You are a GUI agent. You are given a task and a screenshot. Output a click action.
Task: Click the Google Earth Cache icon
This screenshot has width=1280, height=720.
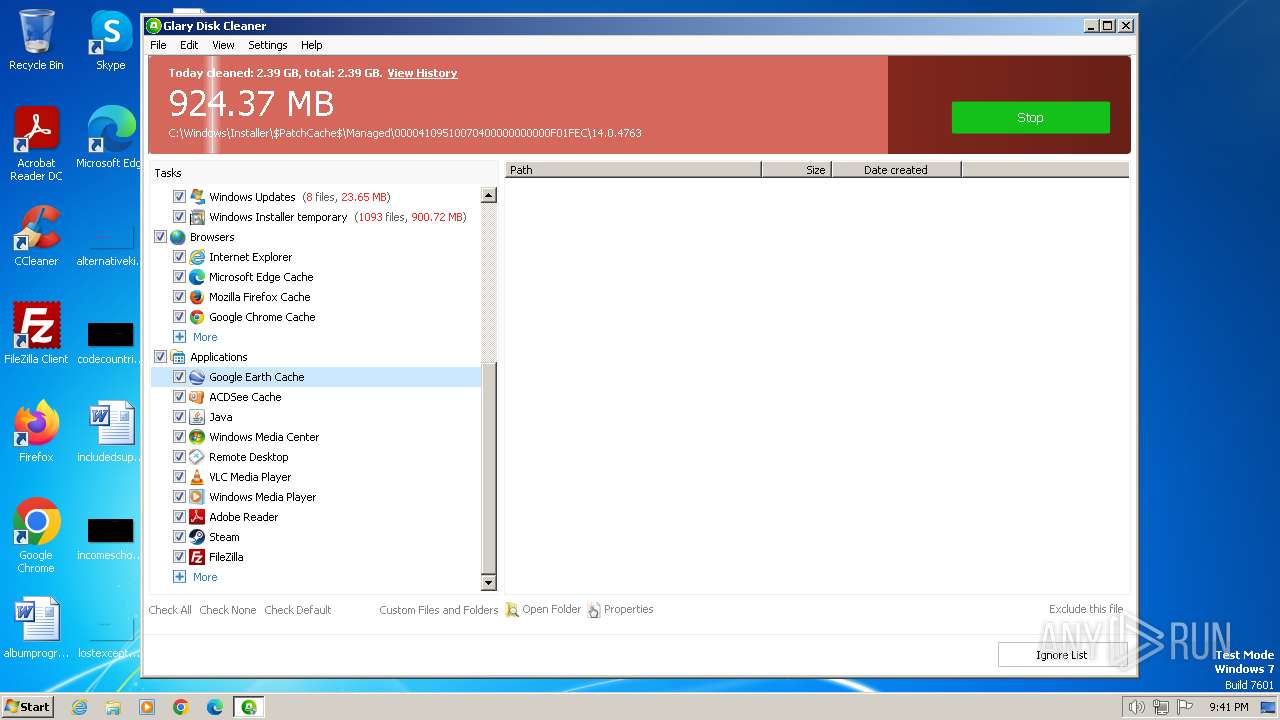[x=197, y=377]
